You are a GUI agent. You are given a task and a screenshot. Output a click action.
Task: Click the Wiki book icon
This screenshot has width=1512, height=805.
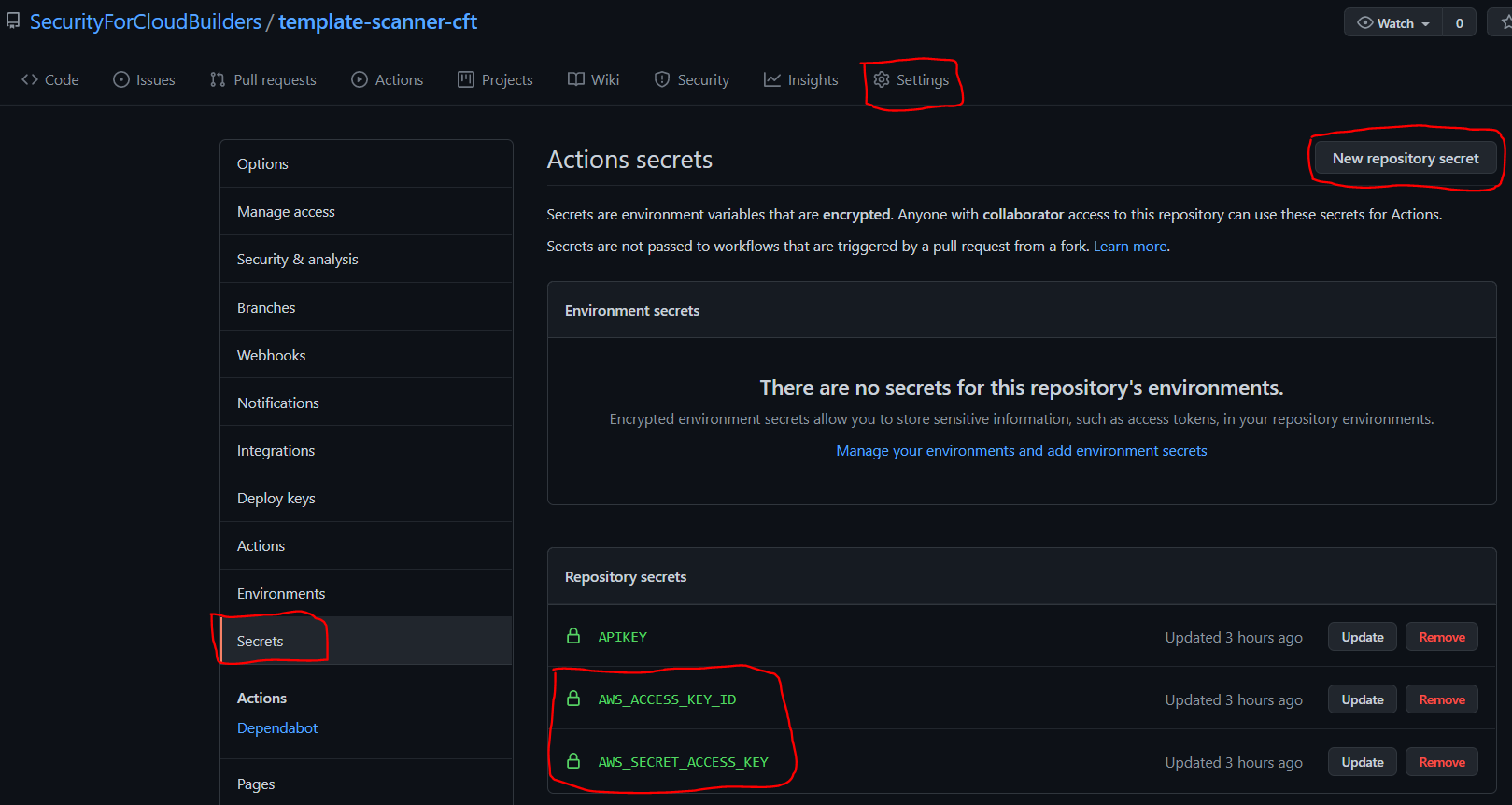pos(576,79)
